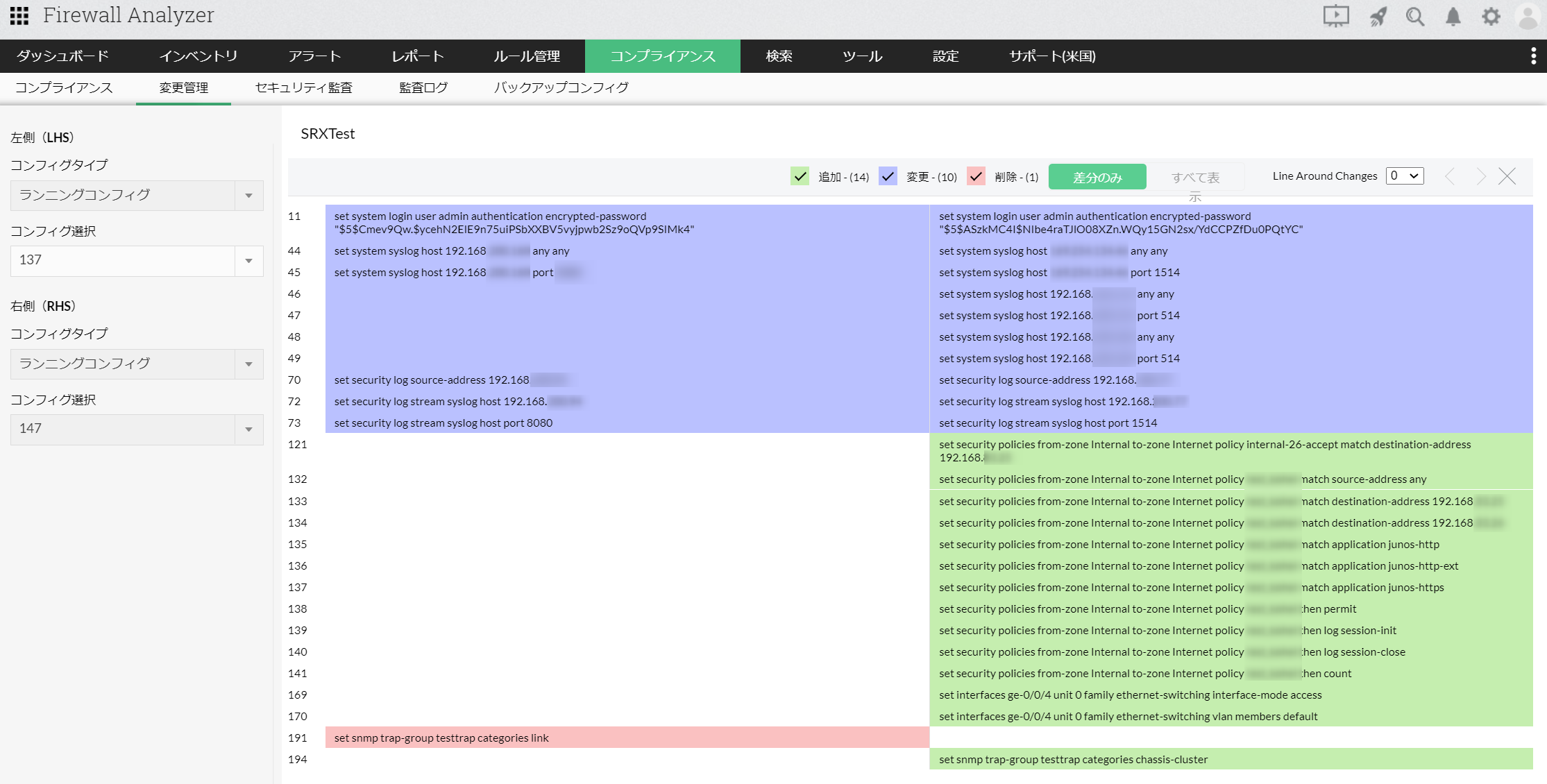The width and height of the screenshot is (1547, 784).
Task: Open the three-dot more menu
Action: point(1533,56)
